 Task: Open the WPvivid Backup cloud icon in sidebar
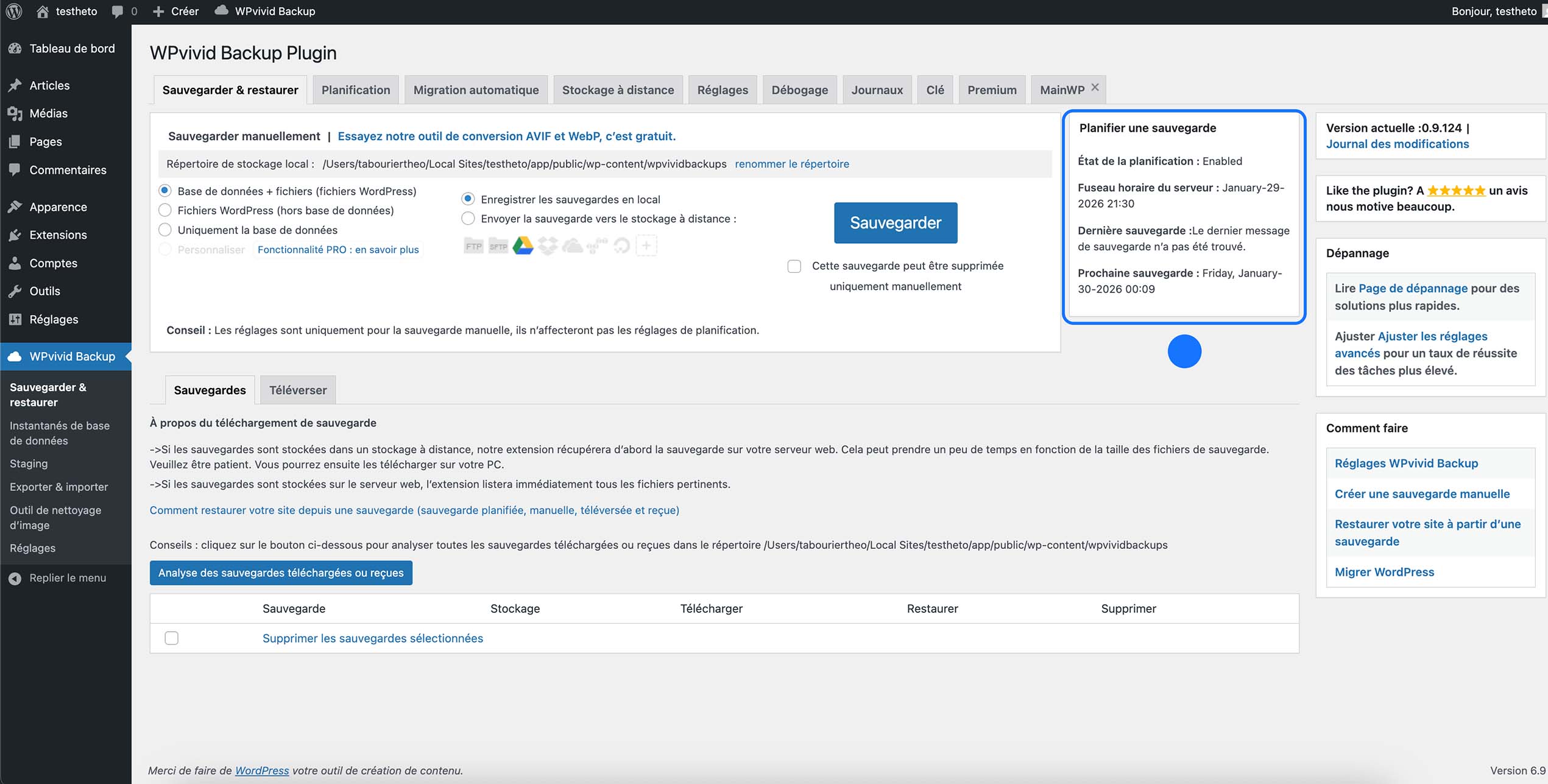(x=15, y=356)
